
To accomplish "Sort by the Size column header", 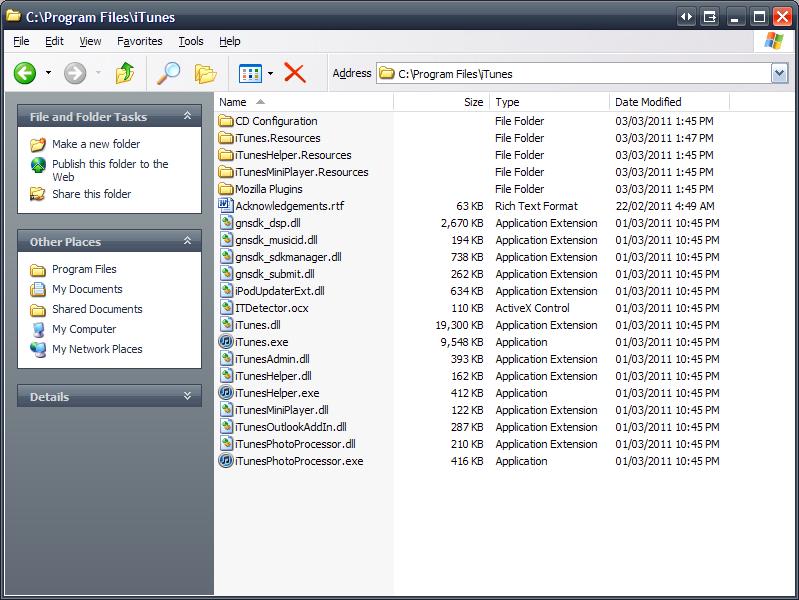I will 442,102.
